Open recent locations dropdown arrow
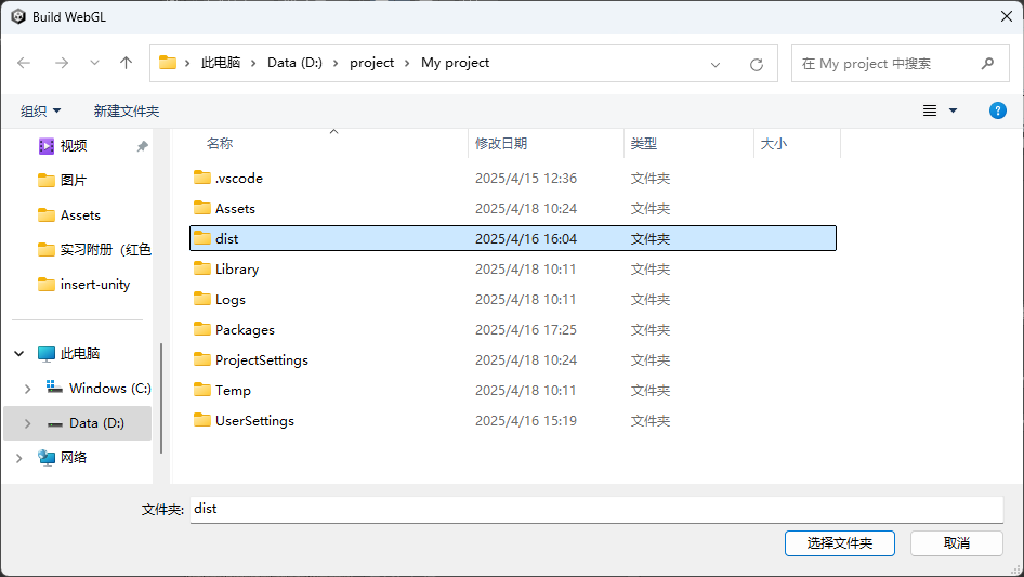This screenshot has height=577, width=1024. (95, 63)
